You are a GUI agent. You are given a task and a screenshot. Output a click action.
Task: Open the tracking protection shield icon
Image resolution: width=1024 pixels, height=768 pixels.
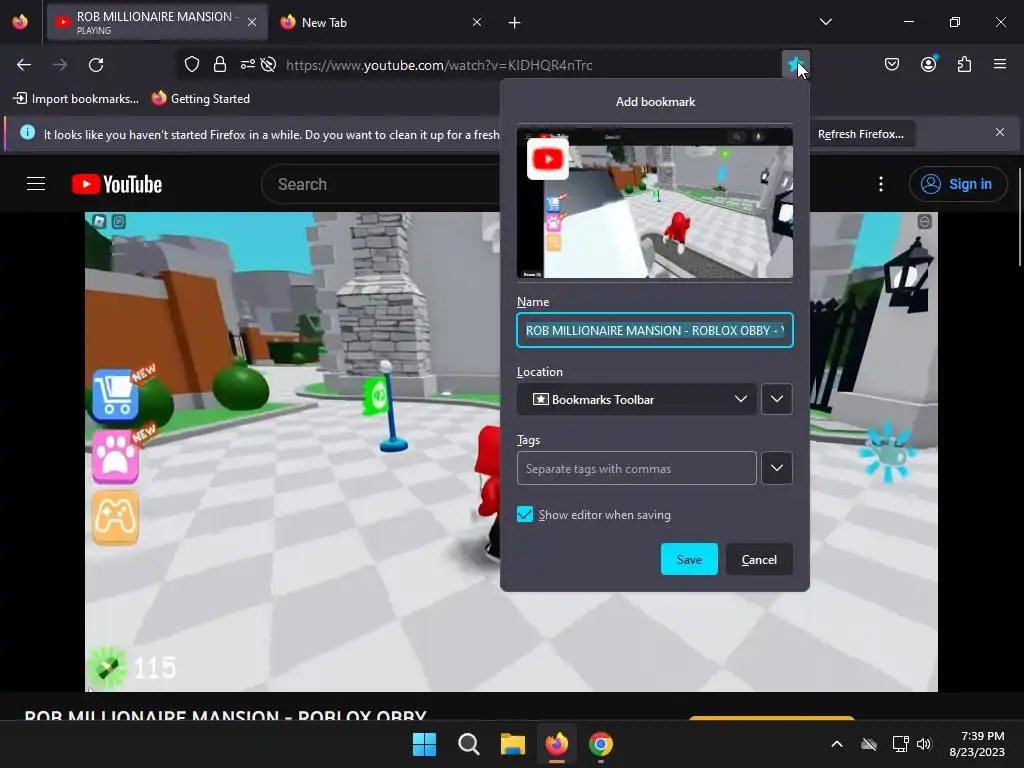pos(191,65)
